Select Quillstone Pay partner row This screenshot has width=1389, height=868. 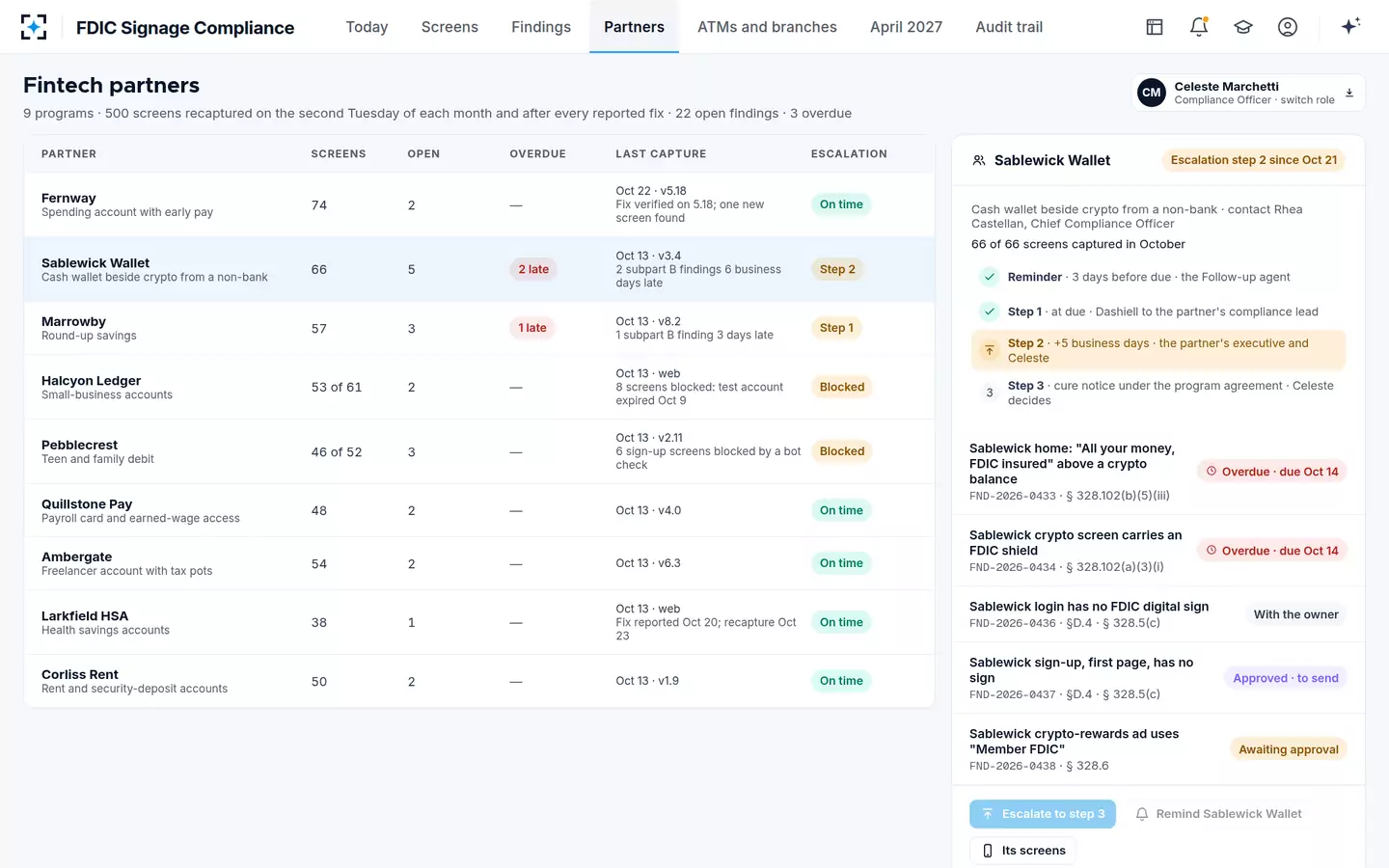coord(479,510)
